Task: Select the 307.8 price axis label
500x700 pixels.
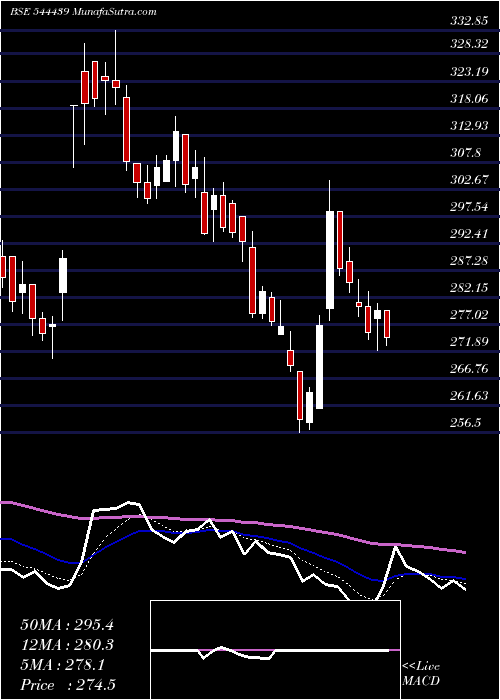Action: coord(467,153)
